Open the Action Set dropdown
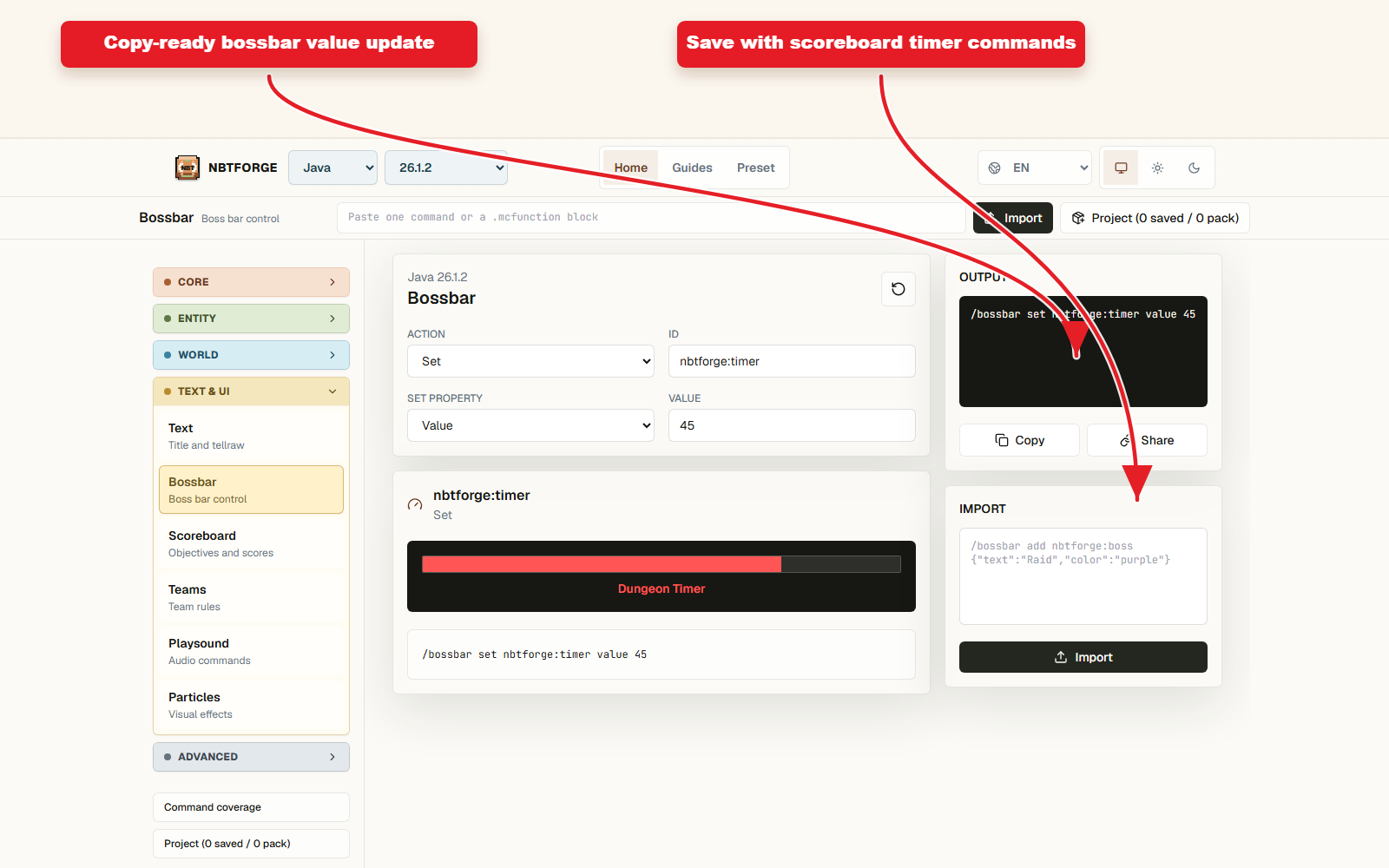The width and height of the screenshot is (1389, 868). point(530,361)
